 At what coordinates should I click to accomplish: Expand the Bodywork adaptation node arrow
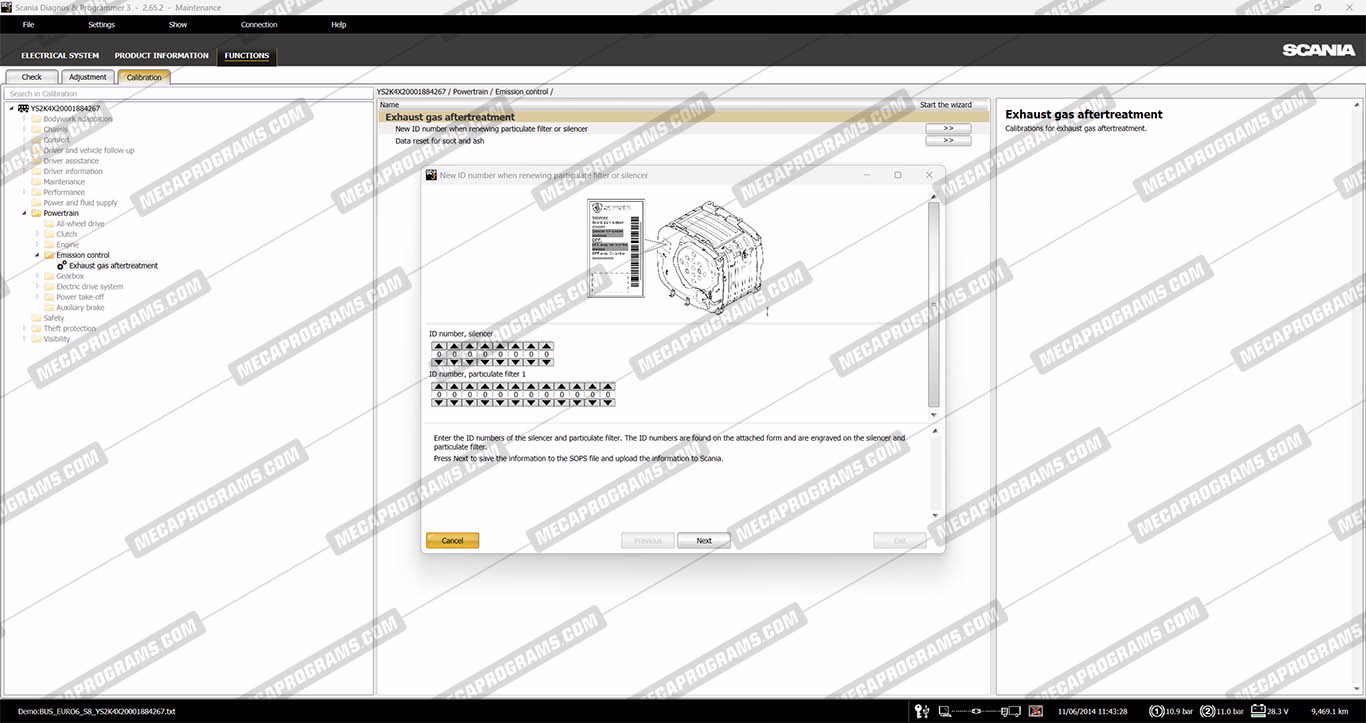click(25, 119)
